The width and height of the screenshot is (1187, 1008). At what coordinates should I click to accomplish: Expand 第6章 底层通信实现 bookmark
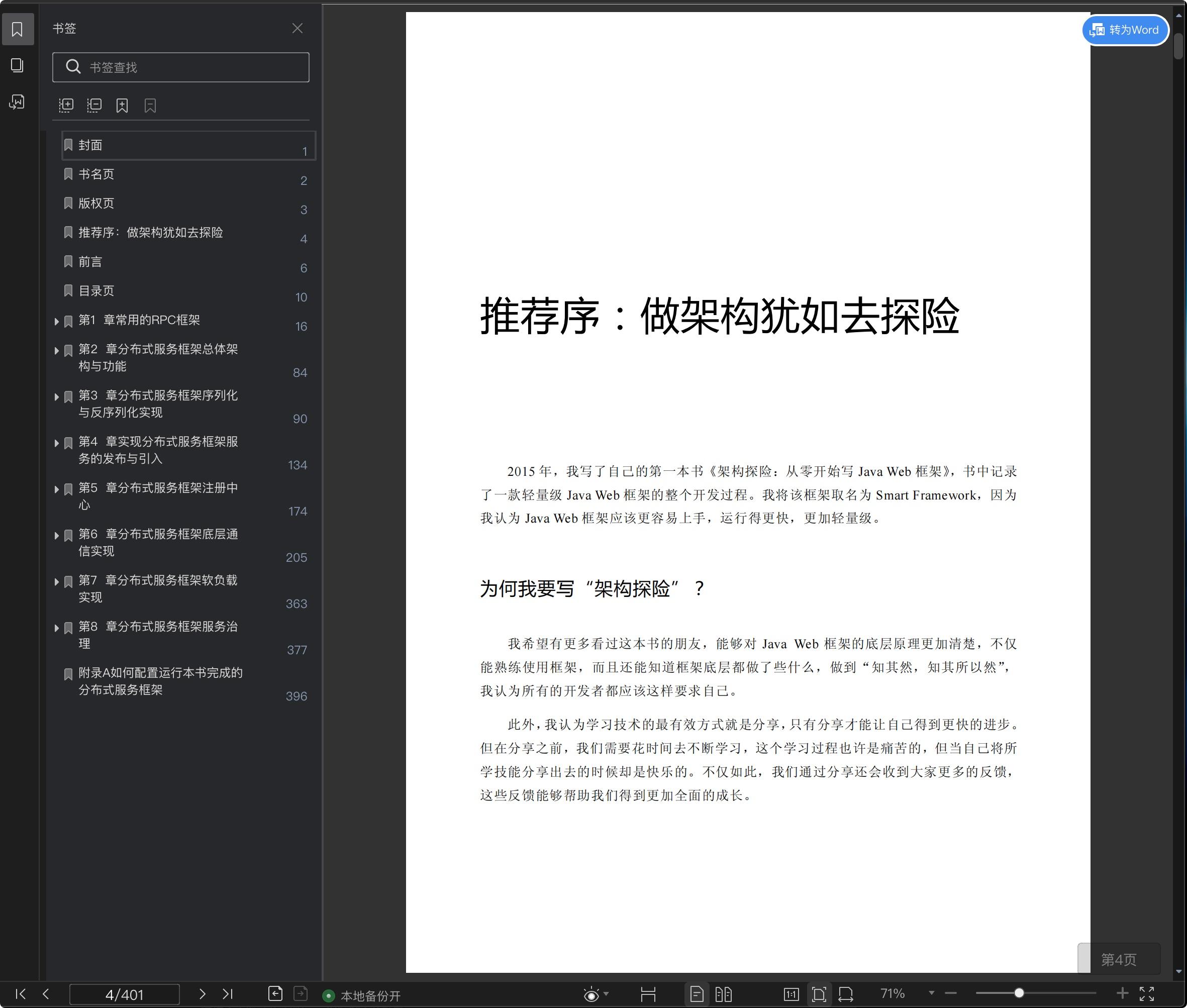[x=57, y=536]
